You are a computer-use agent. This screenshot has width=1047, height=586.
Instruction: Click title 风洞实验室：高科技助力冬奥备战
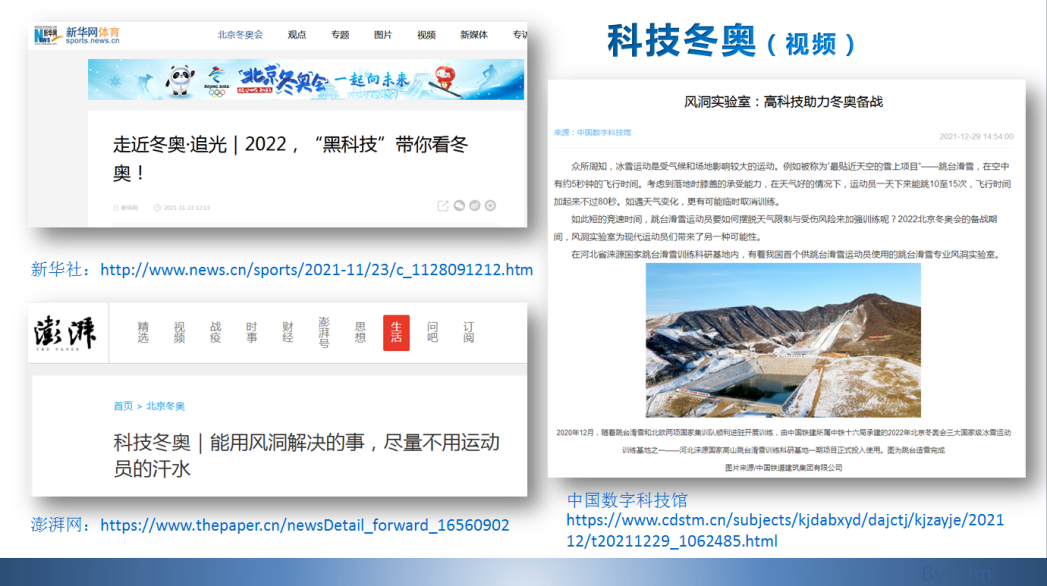point(783,102)
